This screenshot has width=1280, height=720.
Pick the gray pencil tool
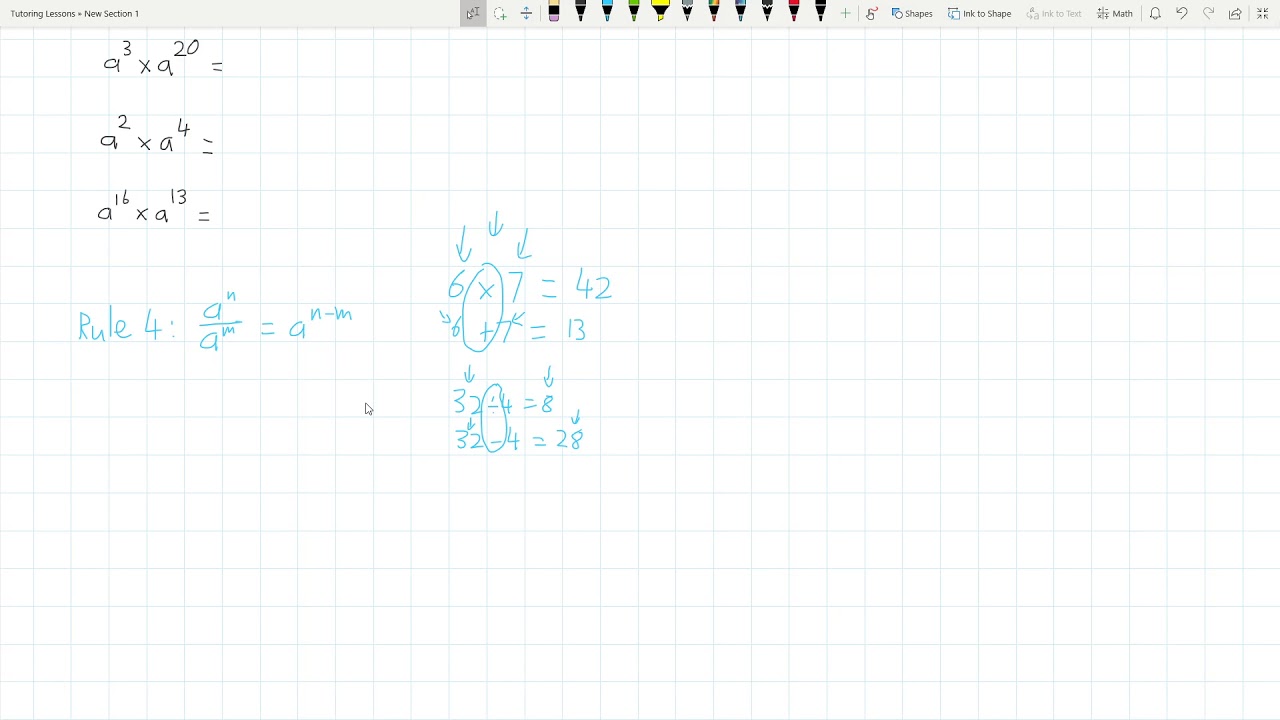click(687, 13)
